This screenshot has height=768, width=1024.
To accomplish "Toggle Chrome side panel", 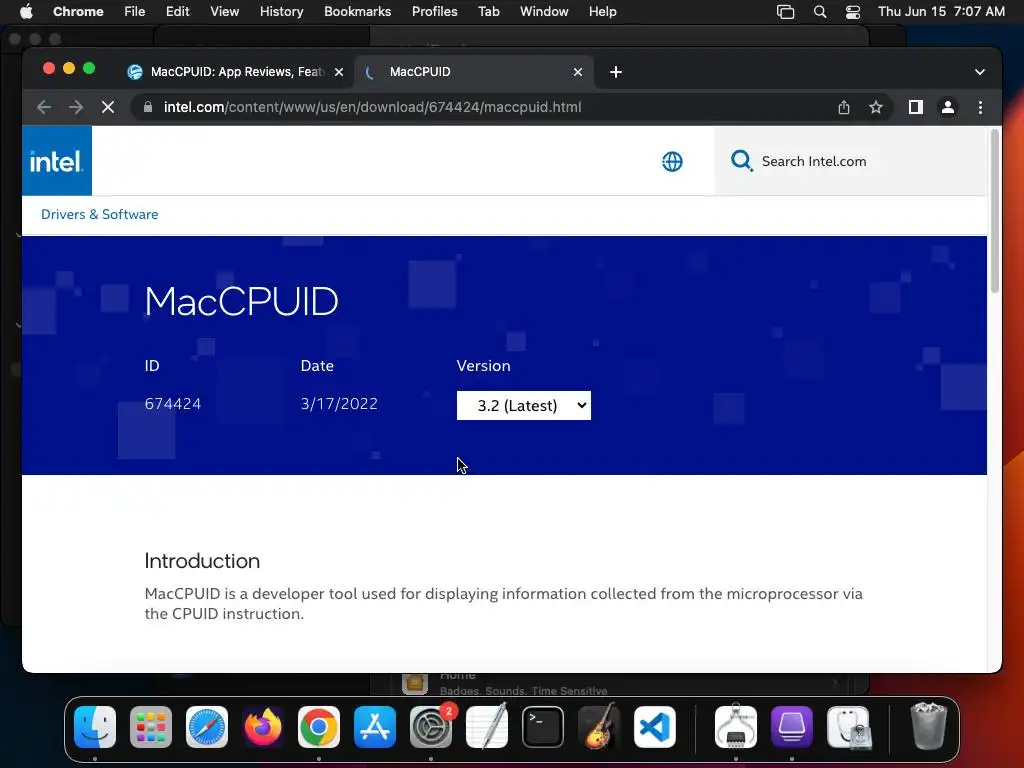I will coord(916,107).
